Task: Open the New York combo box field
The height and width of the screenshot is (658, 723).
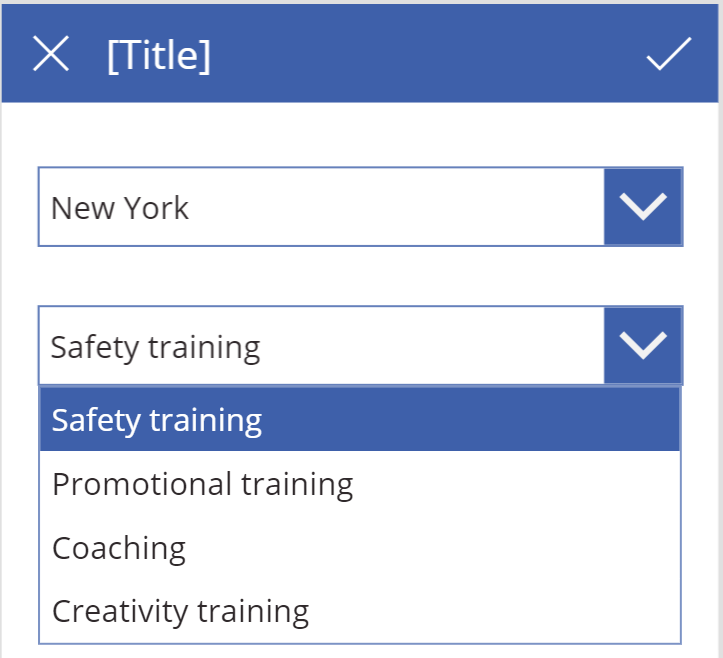Action: [x=360, y=207]
